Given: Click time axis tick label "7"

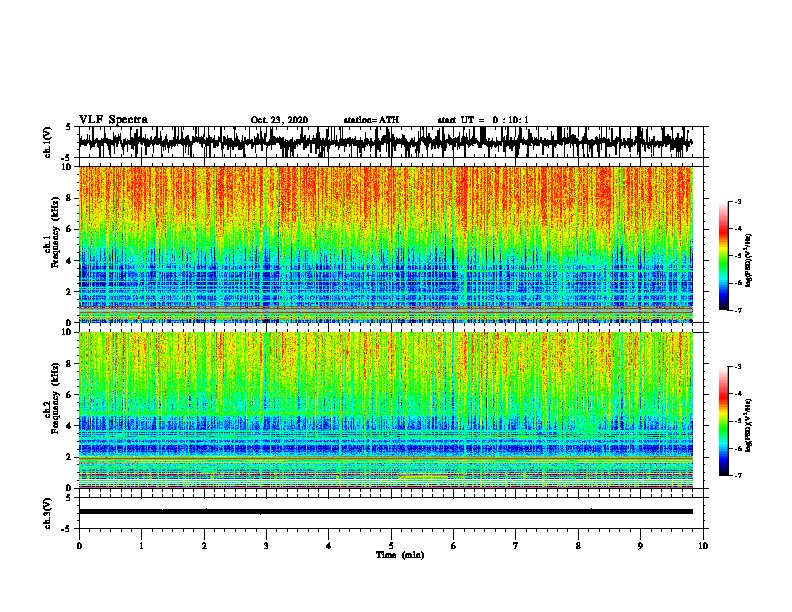Looking at the screenshot, I should click(x=516, y=546).
